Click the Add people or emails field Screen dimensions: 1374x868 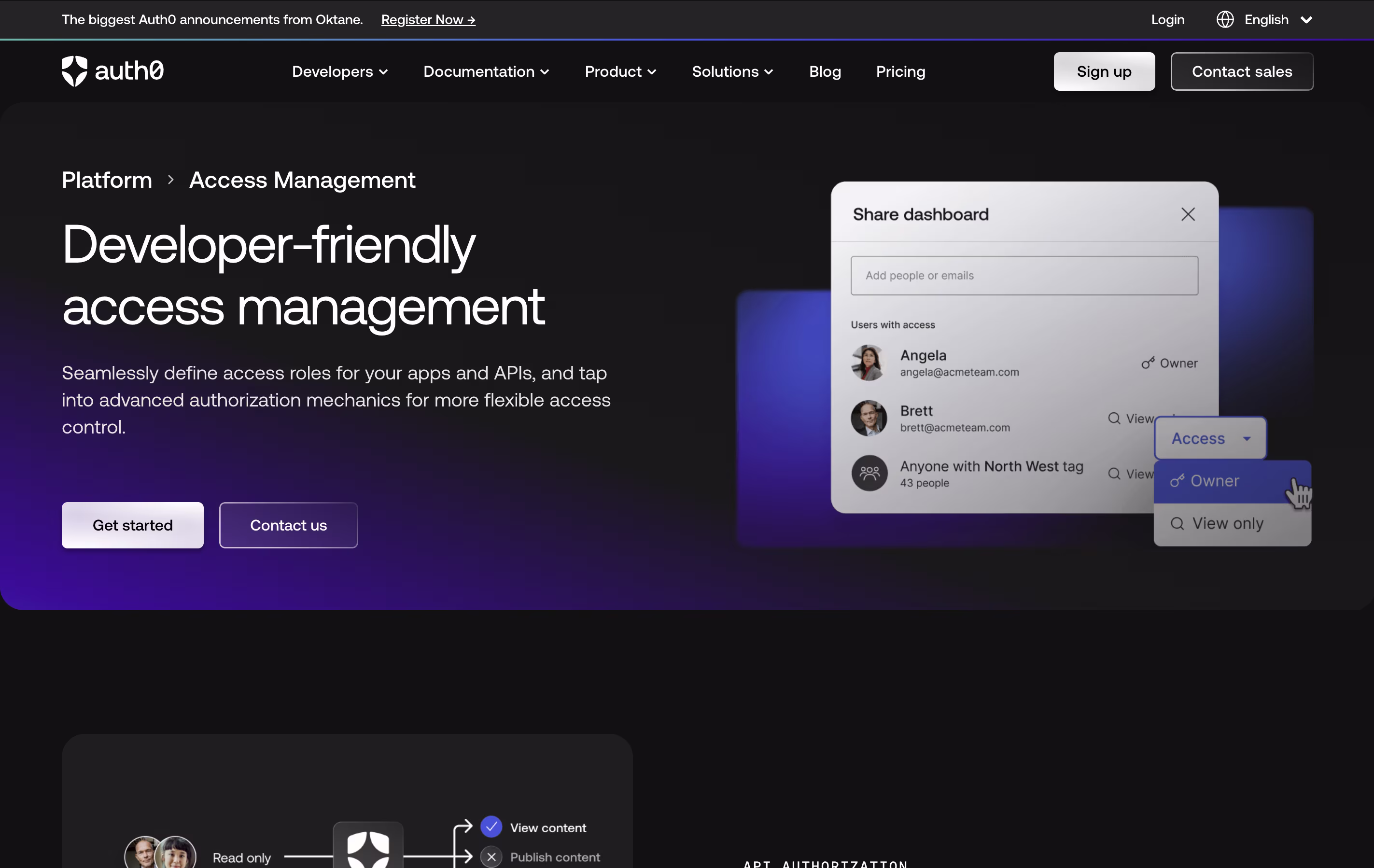click(x=1024, y=276)
